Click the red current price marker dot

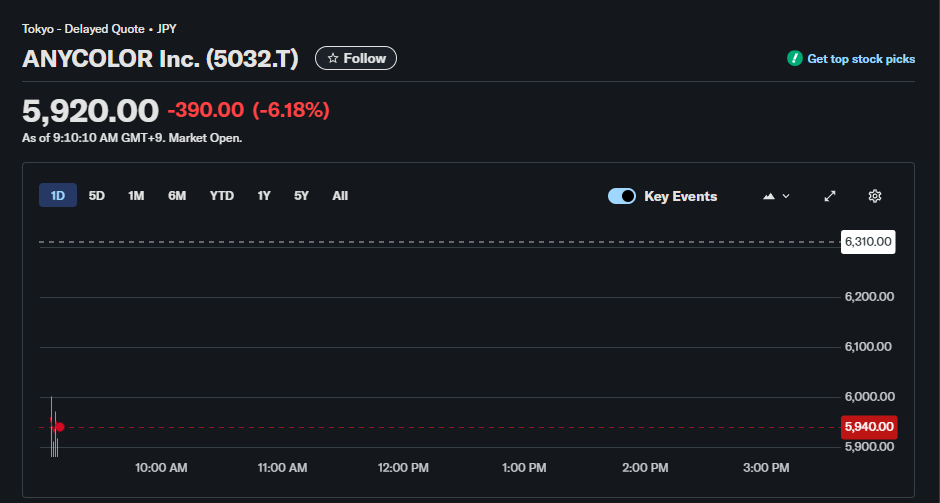coord(59,427)
